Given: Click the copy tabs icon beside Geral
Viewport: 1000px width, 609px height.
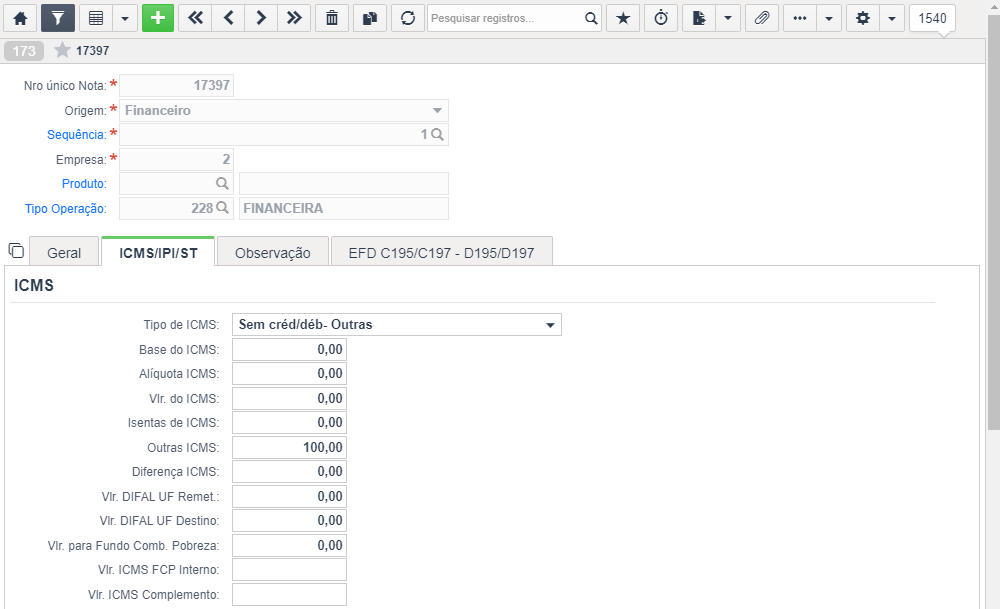Looking at the screenshot, I should point(16,251).
